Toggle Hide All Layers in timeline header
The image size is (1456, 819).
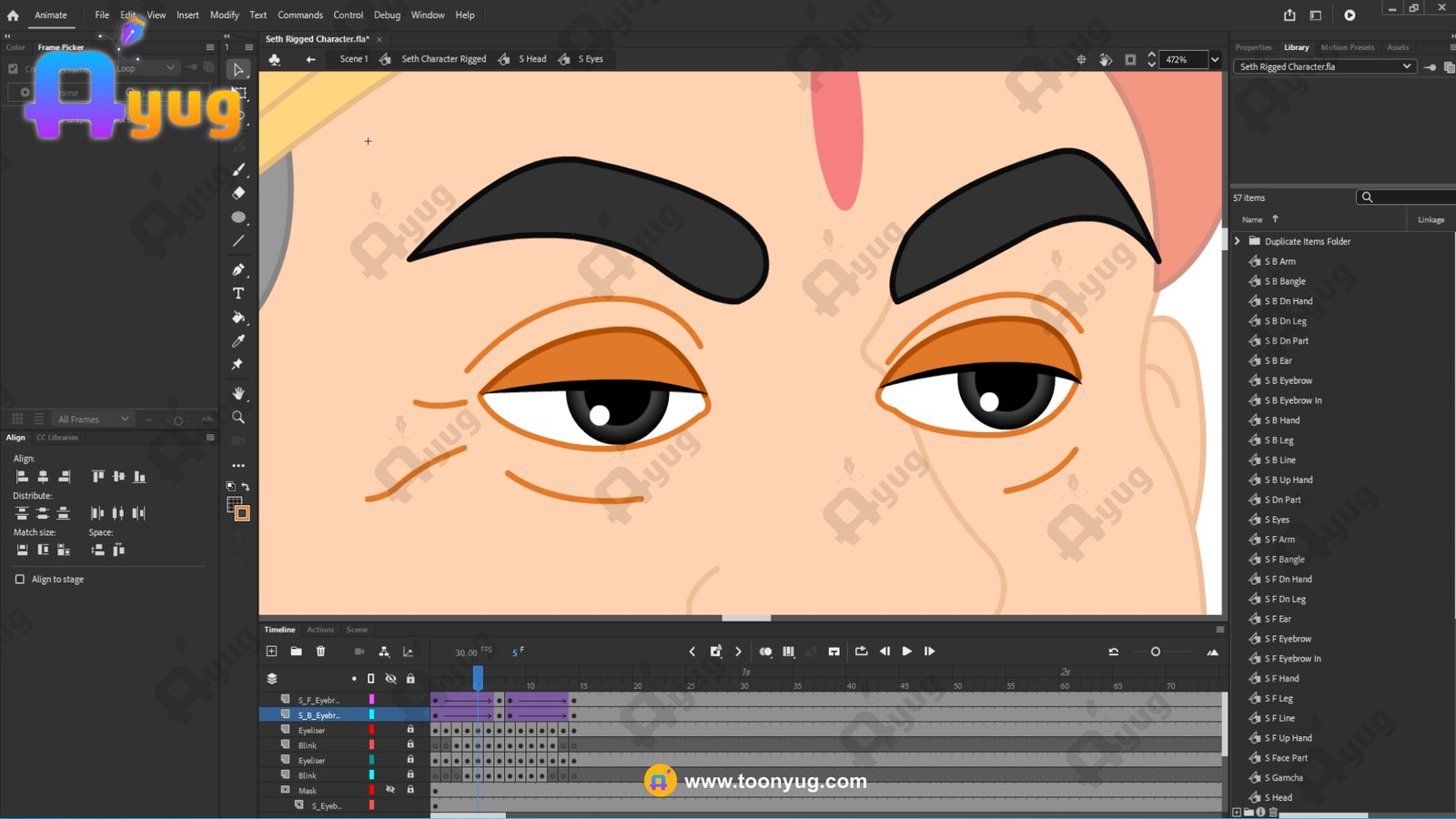pos(390,679)
